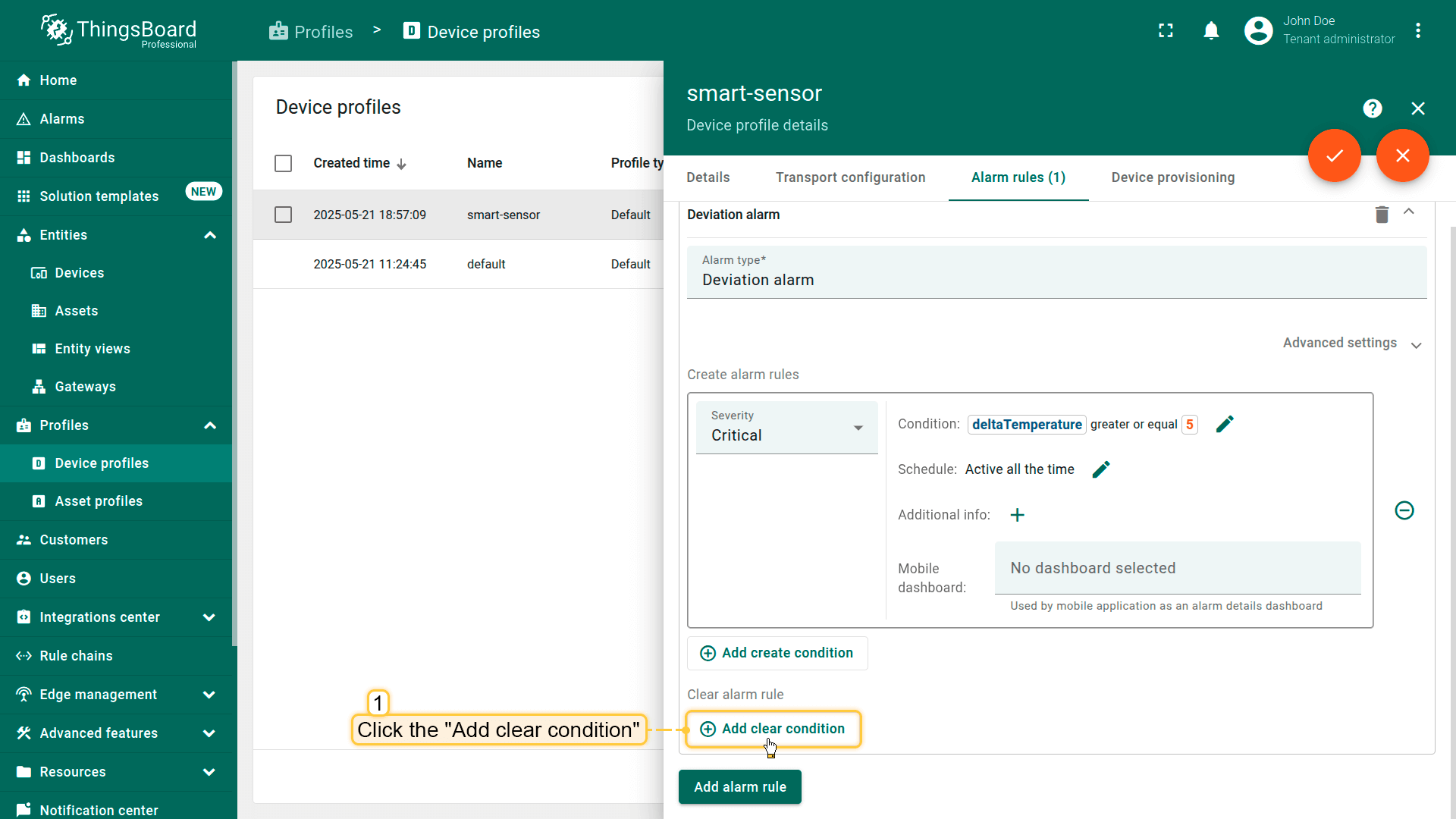This screenshot has width=1456, height=819.
Task: Edit the deltaTemperature condition
Action: click(1225, 424)
